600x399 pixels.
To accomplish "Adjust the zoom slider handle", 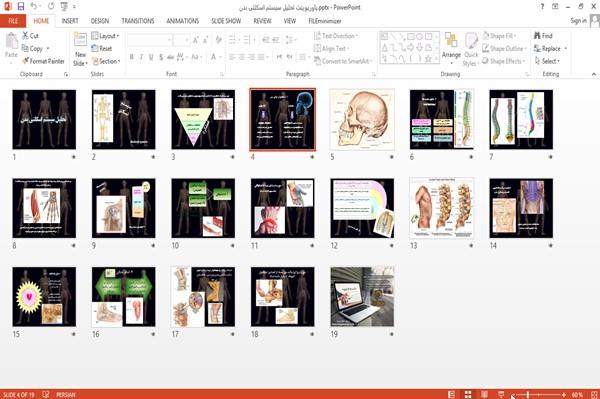I will 527,394.
